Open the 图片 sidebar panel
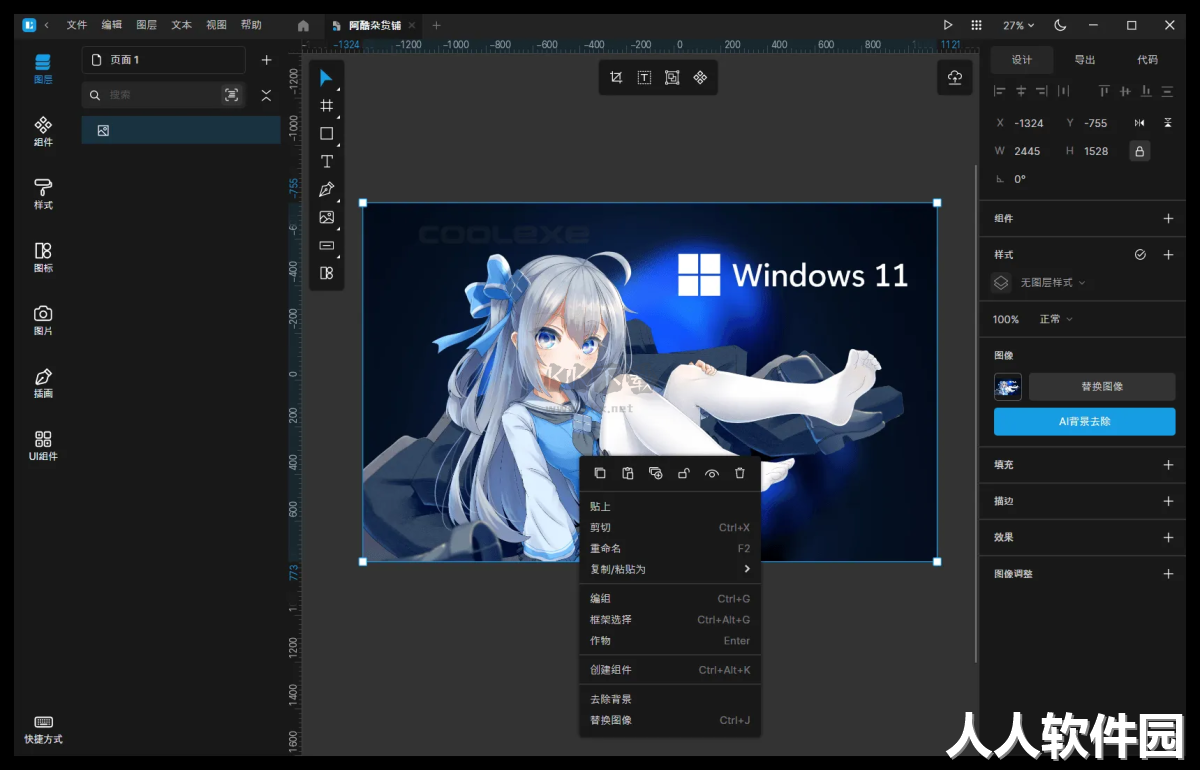 click(x=43, y=320)
